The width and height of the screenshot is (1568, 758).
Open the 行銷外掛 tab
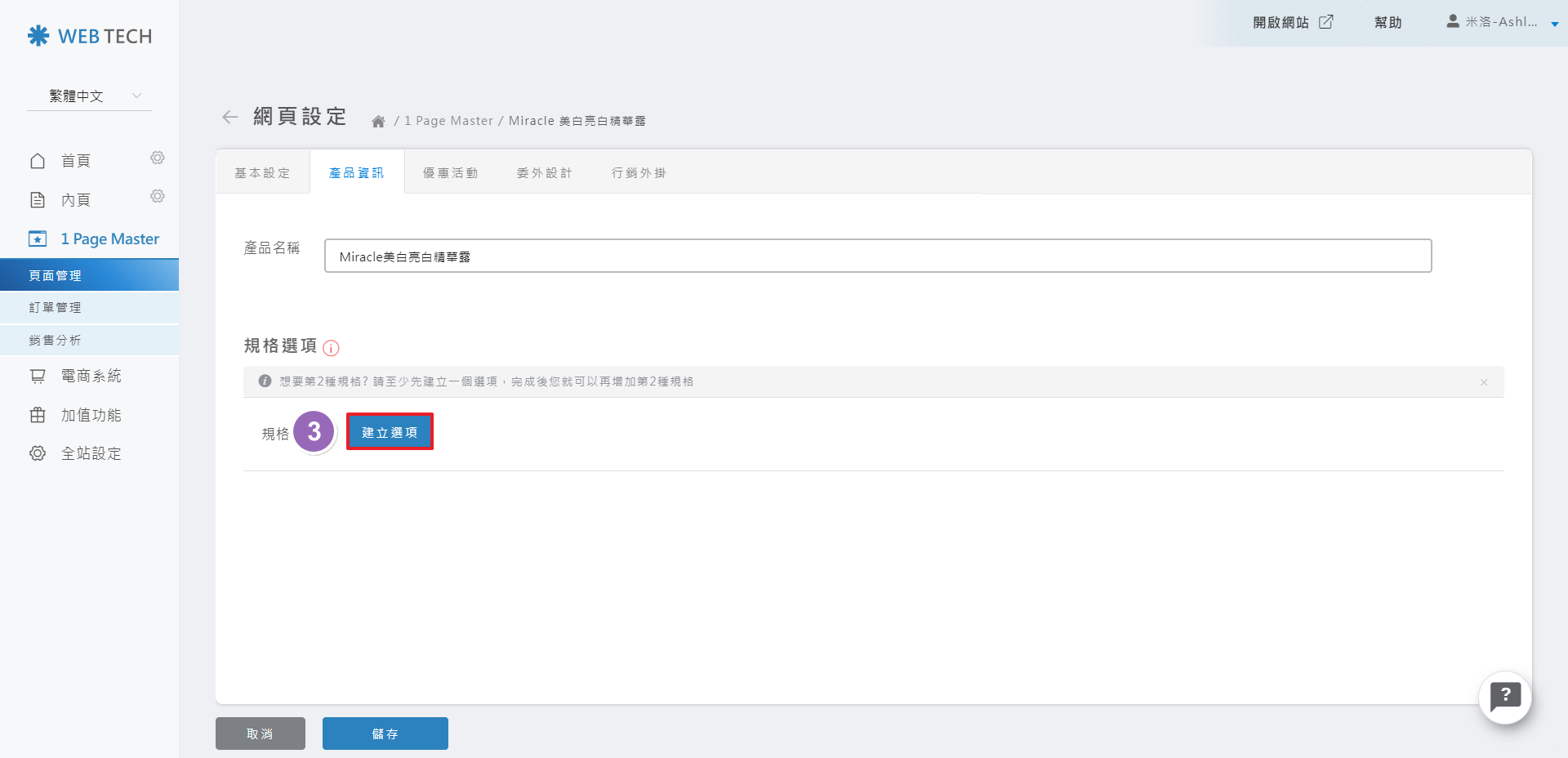639,173
